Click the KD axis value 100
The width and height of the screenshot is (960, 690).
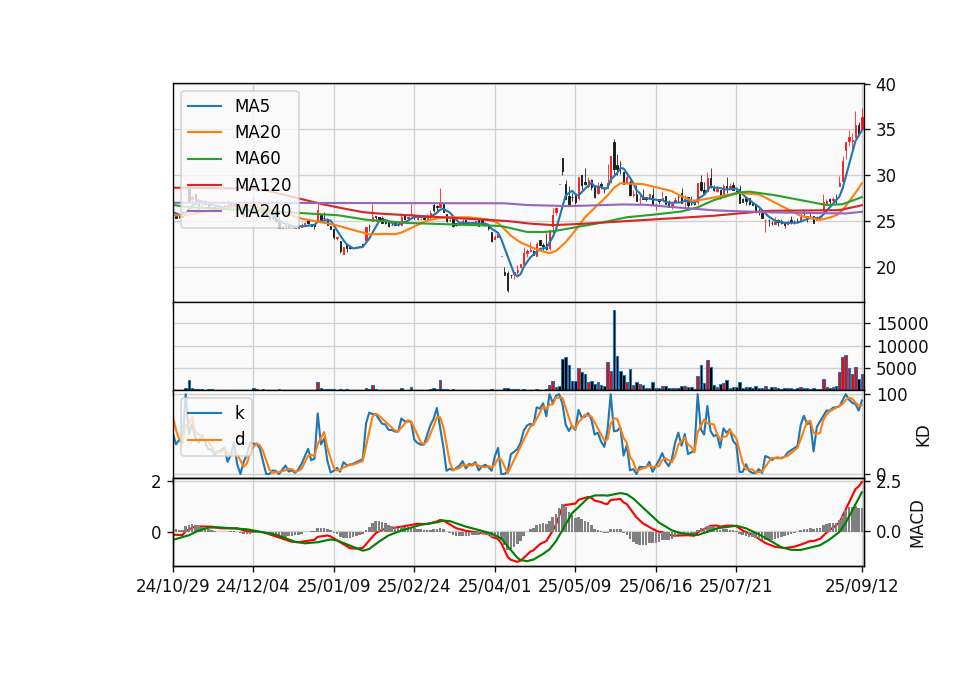(892, 395)
